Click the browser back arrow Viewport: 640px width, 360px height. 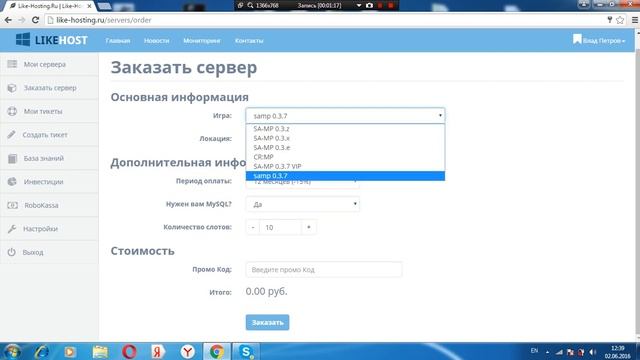[x=8, y=20]
